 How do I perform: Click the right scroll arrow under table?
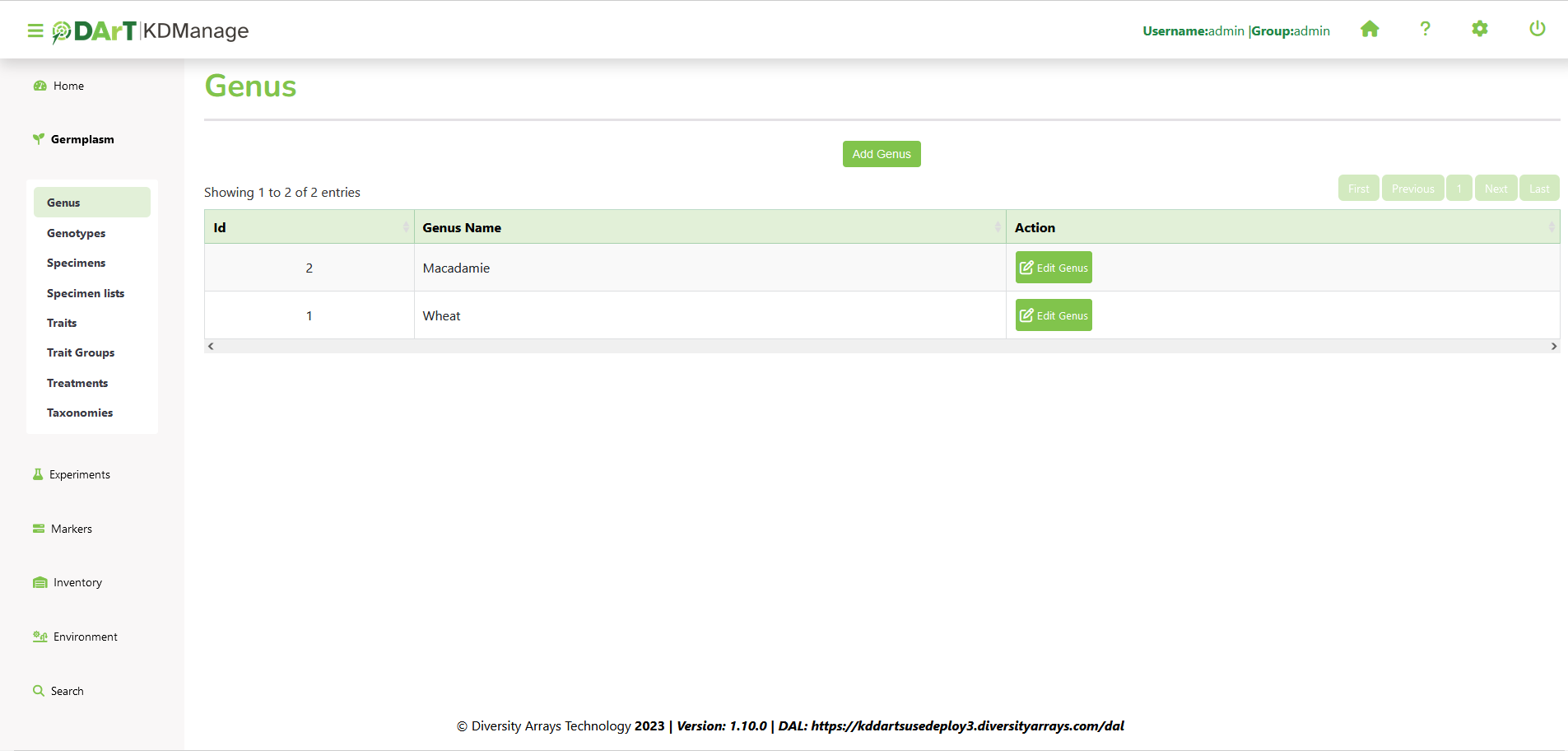(x=1553, y=347)
